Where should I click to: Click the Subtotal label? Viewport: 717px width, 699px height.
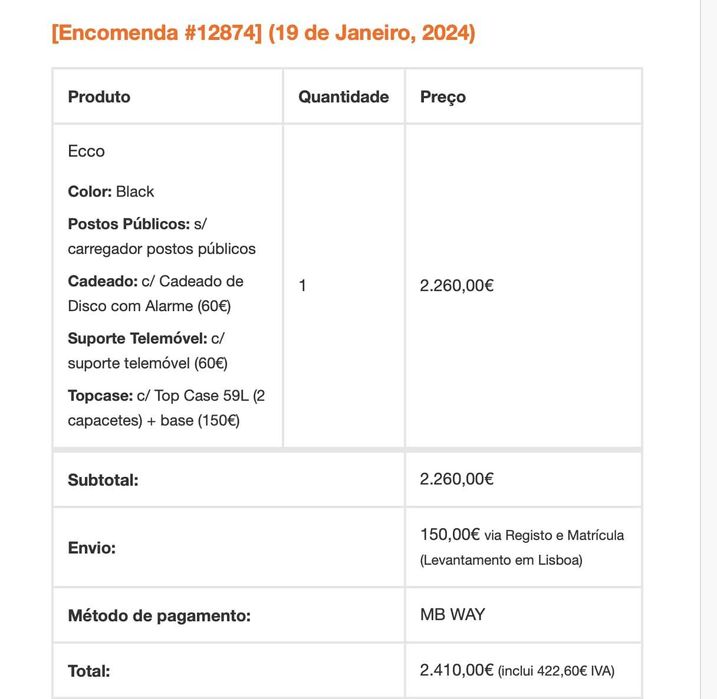point(103,480)
